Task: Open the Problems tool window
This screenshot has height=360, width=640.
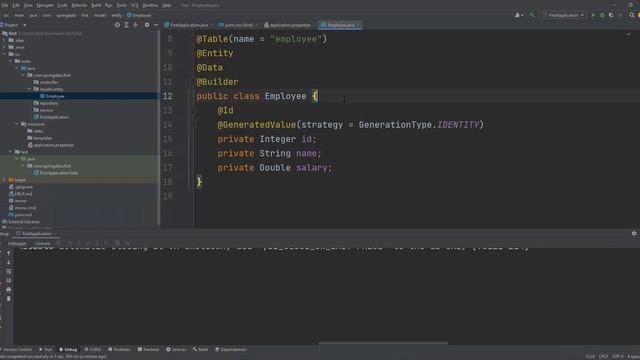Action: (119, 349)
